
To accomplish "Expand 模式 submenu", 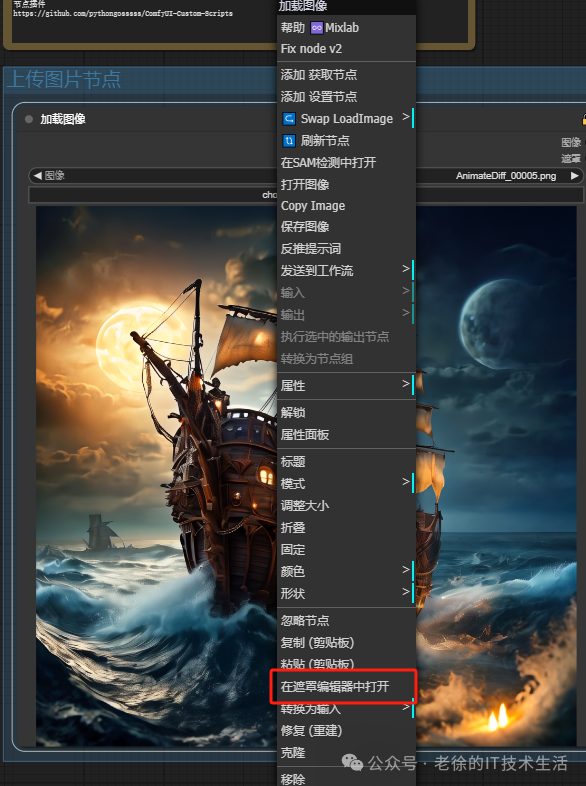I will (x=346, y=484).
